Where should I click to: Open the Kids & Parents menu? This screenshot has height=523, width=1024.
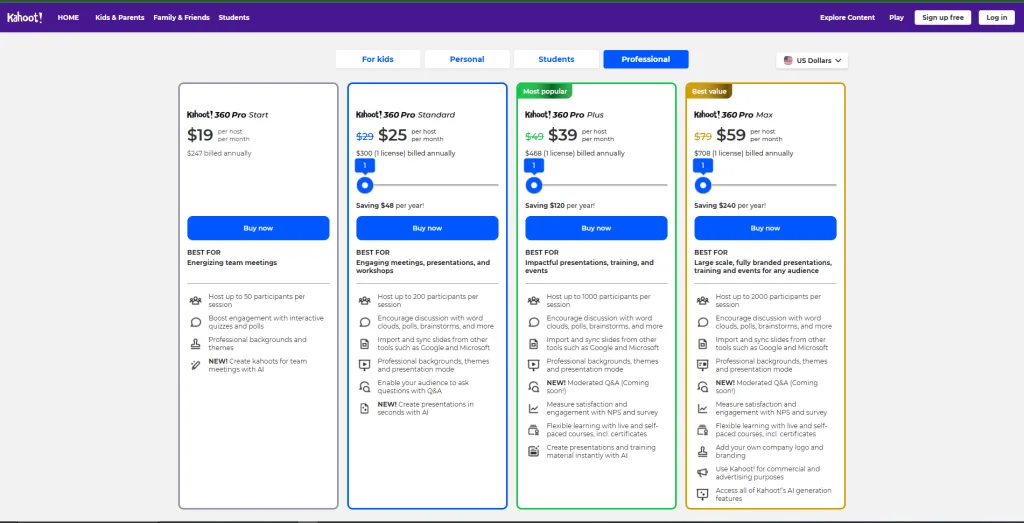pyautogui.click(x=119, y=17)
